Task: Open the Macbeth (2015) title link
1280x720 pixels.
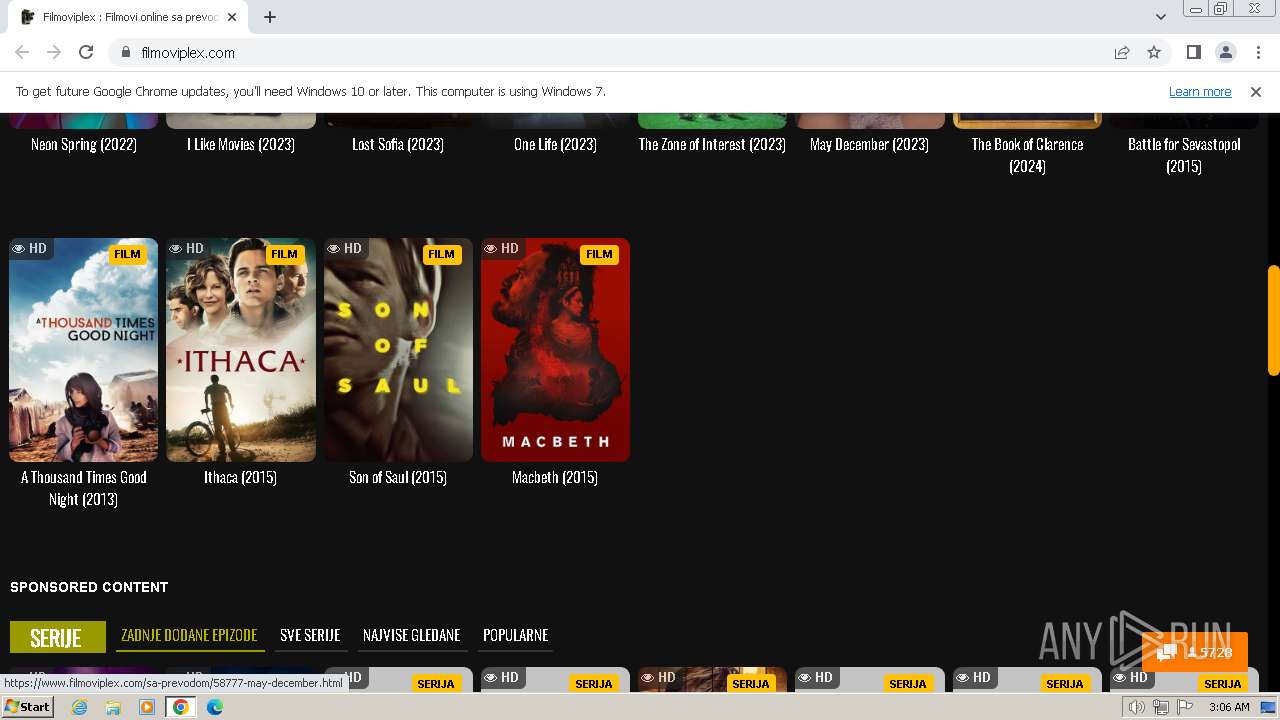Action: tap(555, 477)
